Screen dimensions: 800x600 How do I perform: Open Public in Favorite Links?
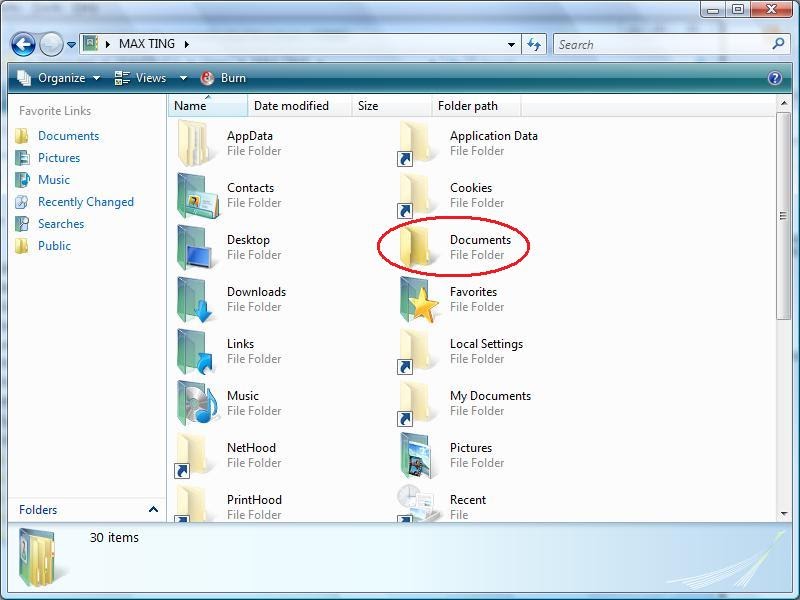pyautogui.click(x=54, y=246)
